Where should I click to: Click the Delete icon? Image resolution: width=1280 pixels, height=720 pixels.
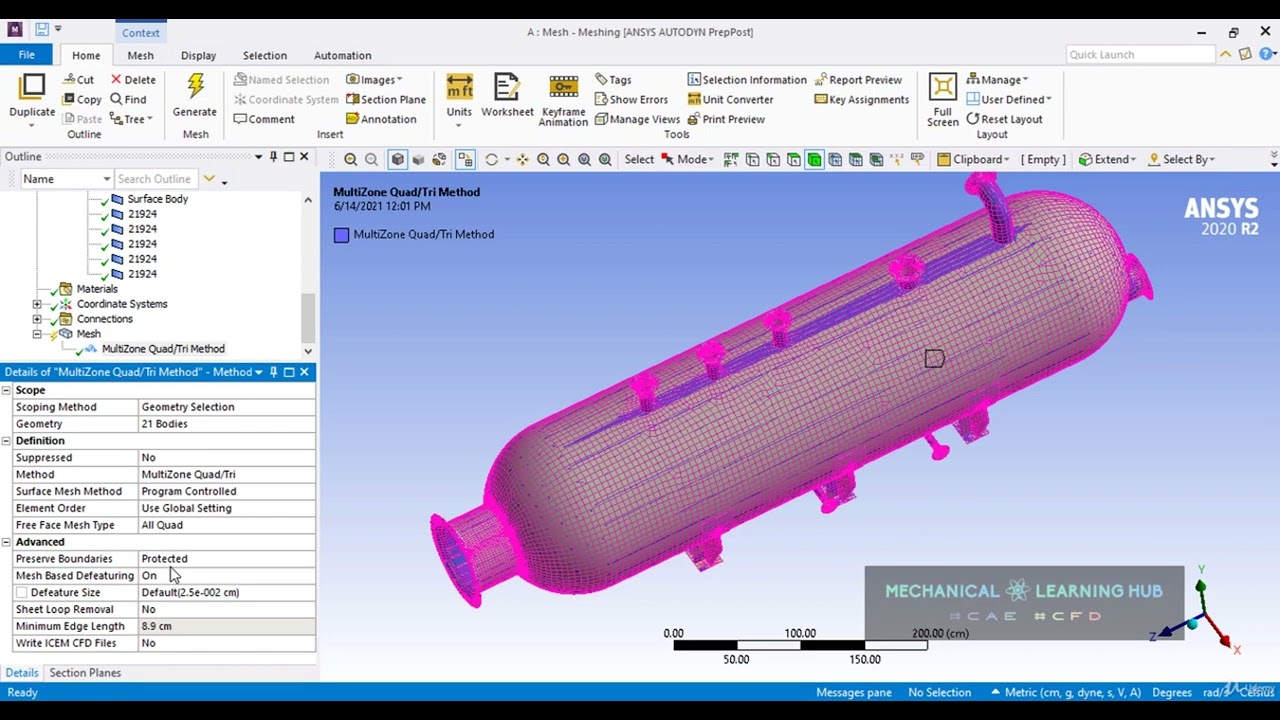133,80
